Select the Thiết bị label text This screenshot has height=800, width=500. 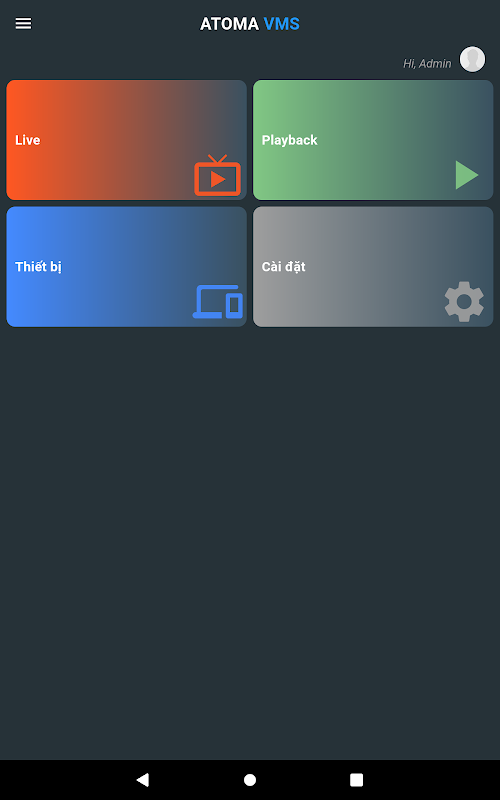(x=38, y=267)
